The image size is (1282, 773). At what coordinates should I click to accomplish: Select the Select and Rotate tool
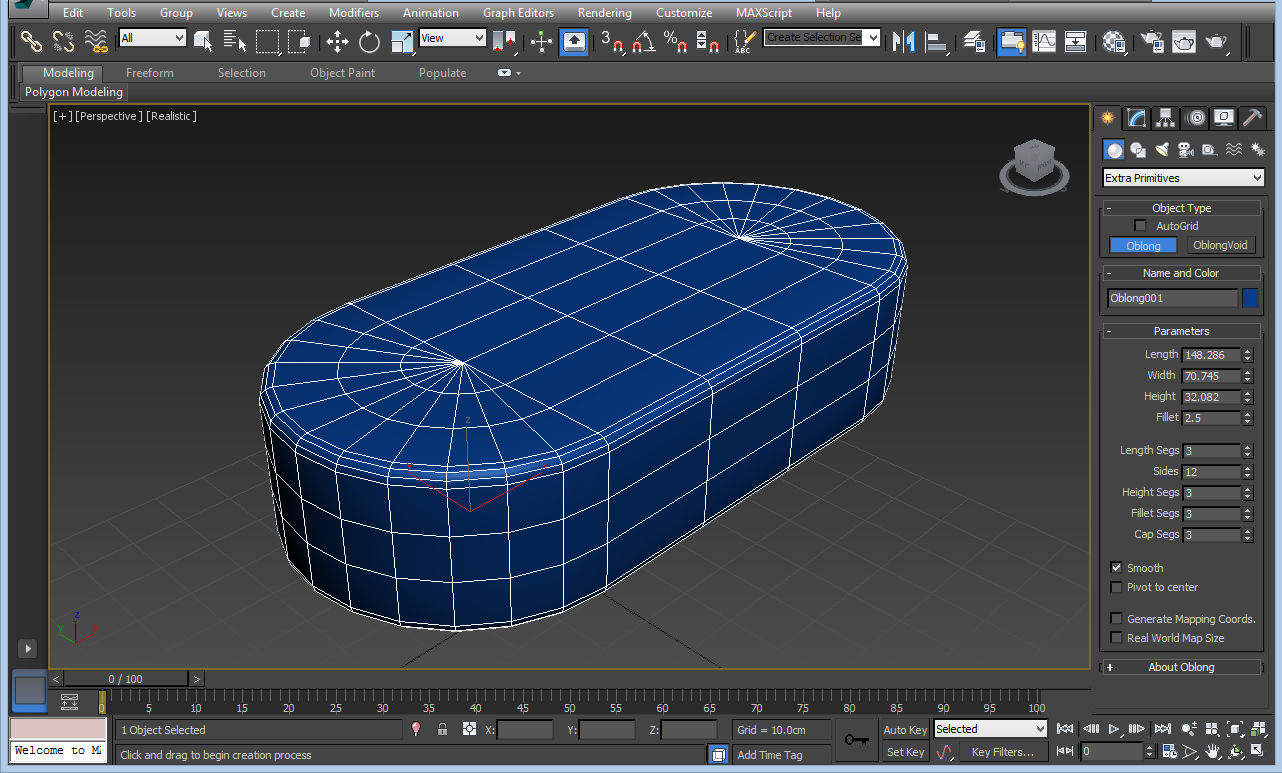coord(370,41)
